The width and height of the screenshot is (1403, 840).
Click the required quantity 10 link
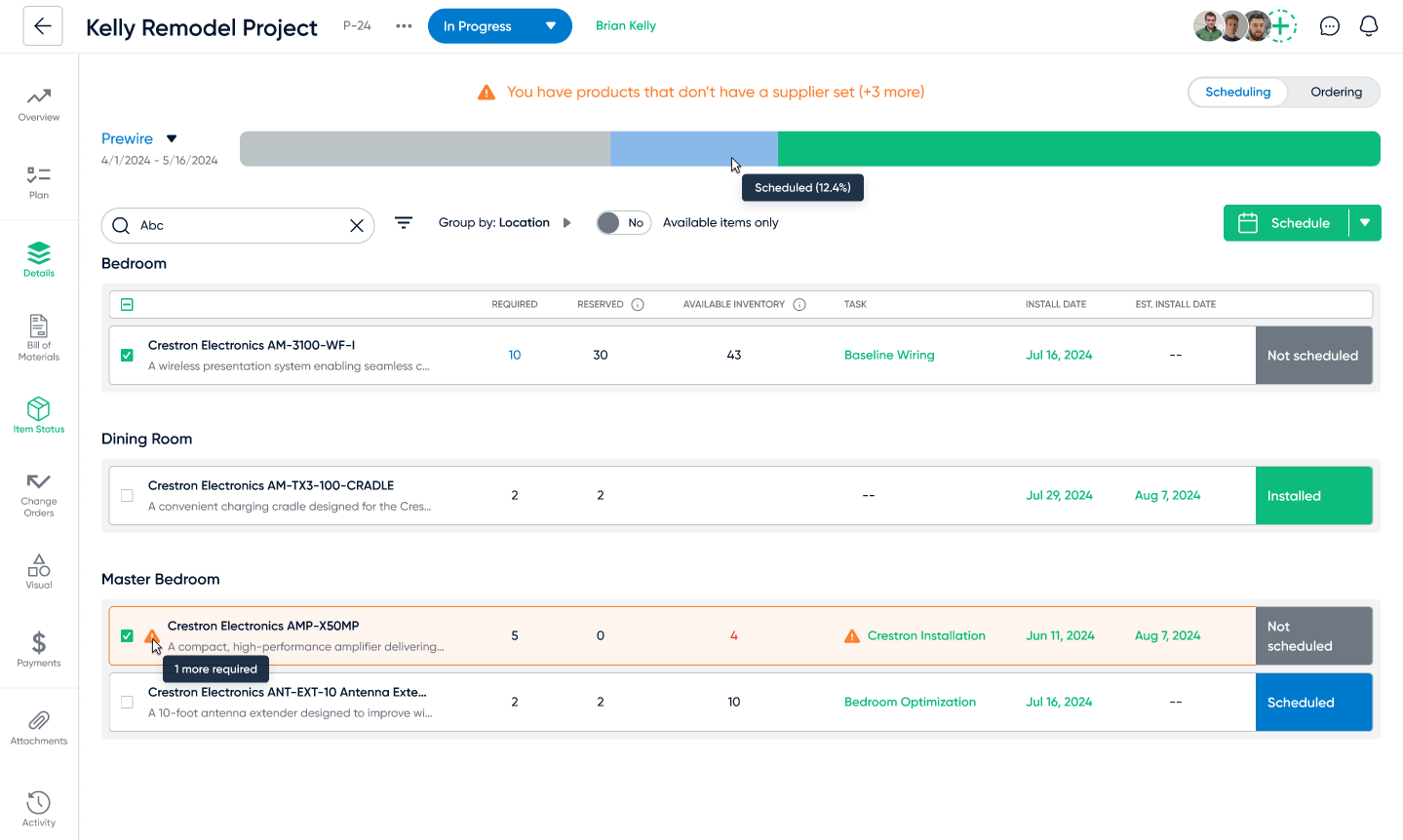click(515, 355)
